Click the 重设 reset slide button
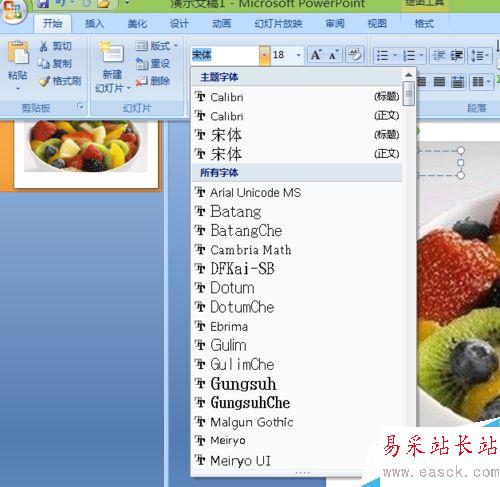Image resolution: width=500 pixels, height=487 pixels. tap(153, 63)
